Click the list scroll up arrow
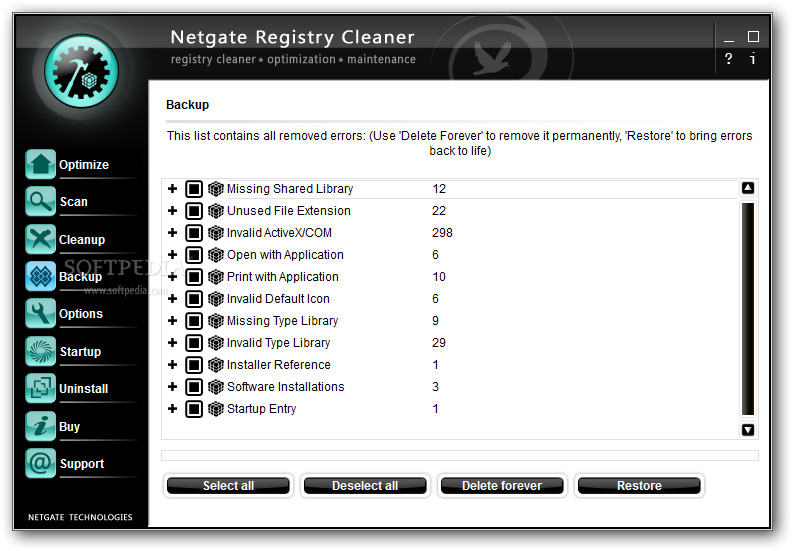793x551 pixels. (x=748, y=188)
